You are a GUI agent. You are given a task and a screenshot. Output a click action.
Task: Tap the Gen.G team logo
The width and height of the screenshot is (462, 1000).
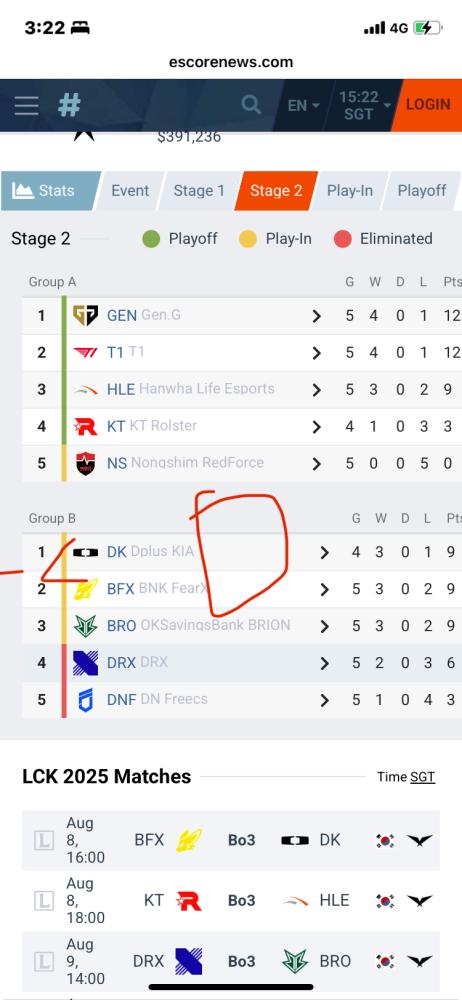coord(85,315)
